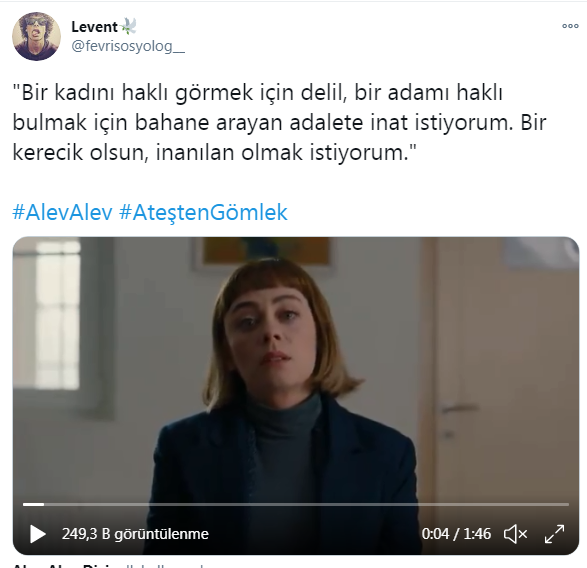Click the video frame showing the woman
Image resolution: width=587 pixels, height=568 pixels.
tap(296, 374)
